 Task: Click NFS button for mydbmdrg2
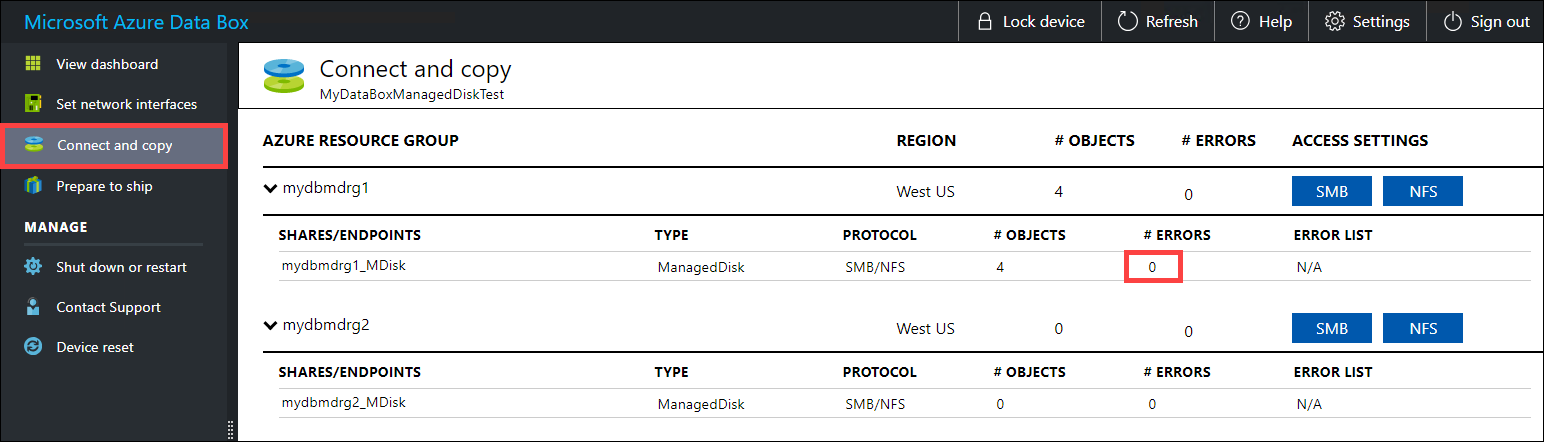click(1422, 328)
